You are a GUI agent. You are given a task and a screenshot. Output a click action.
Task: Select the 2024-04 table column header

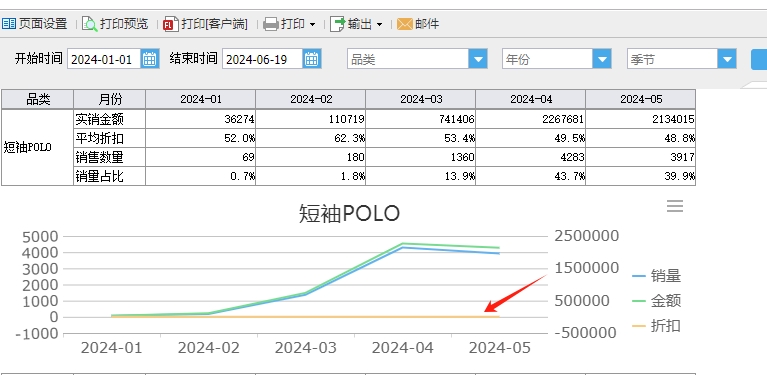point(531,99)
